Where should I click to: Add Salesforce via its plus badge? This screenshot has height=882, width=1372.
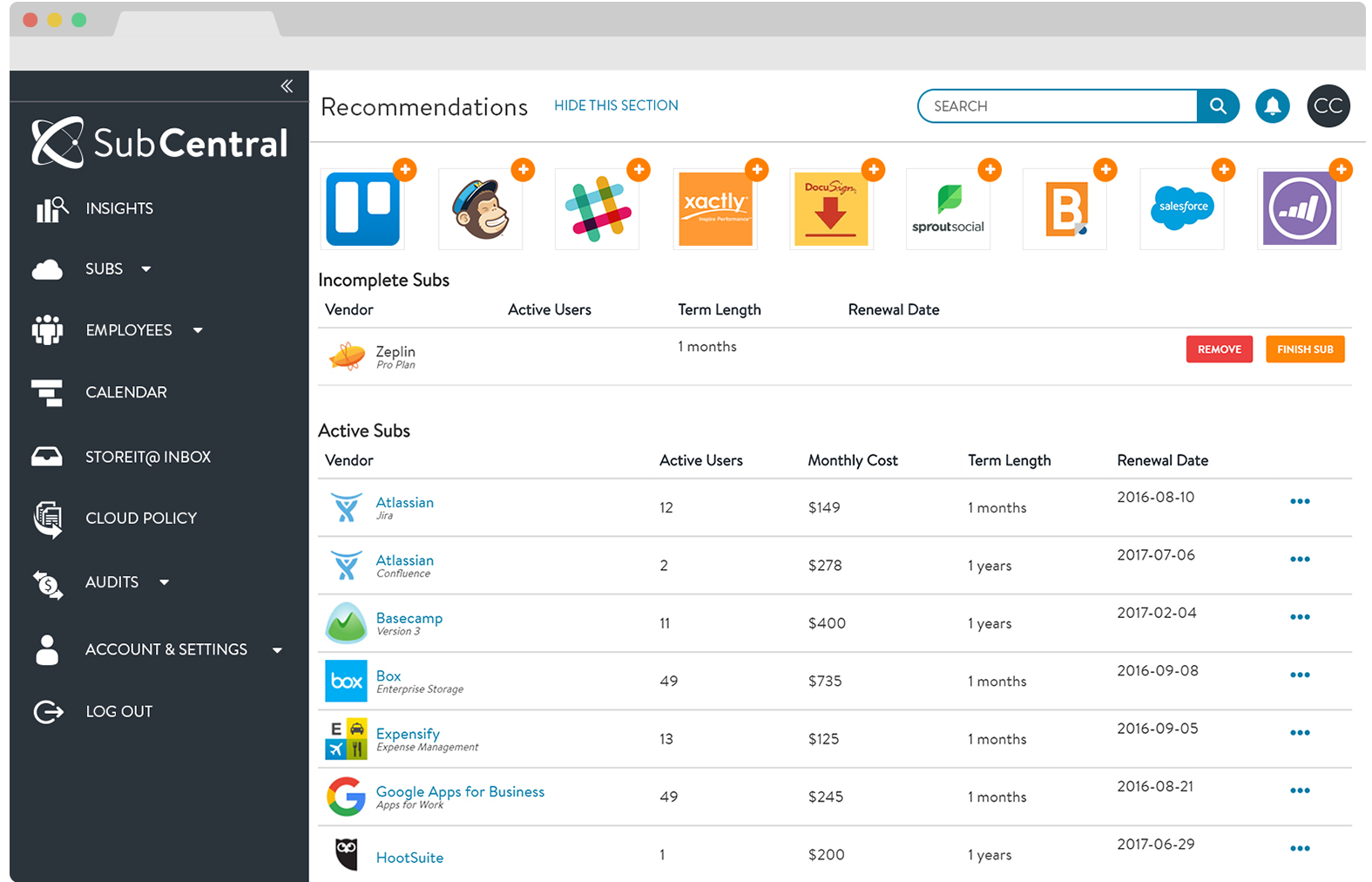coord(1223,169)
